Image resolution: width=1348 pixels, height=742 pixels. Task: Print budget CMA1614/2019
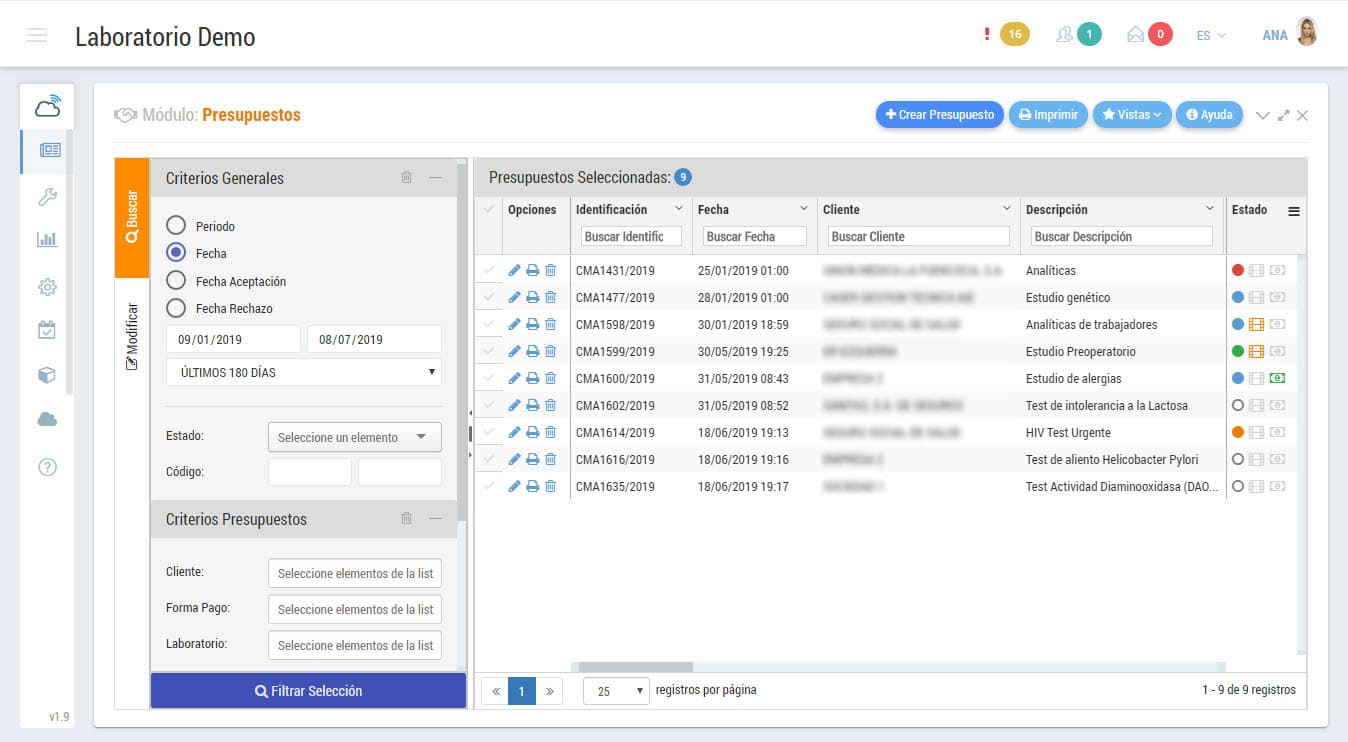point(533,432)
